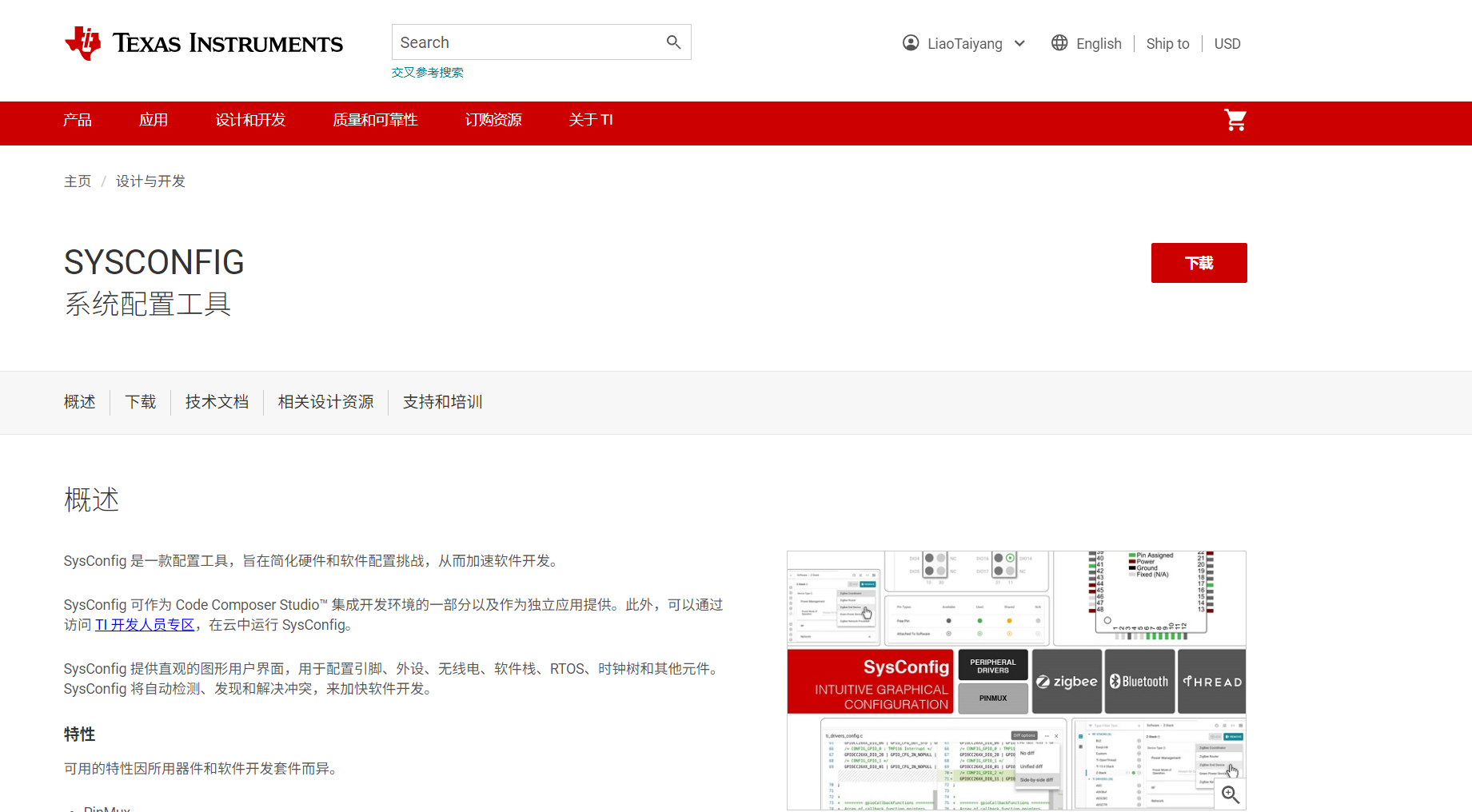Click the user account avatar icon
The height and width of the screenshot is (812, 1472).
[x=911, y=43]
